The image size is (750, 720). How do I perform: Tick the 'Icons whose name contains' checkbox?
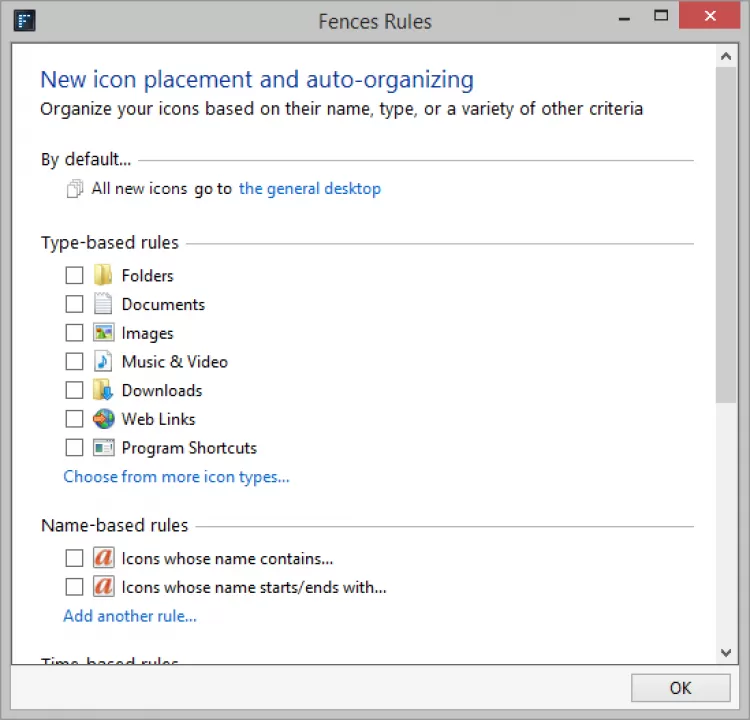[74, 558]
